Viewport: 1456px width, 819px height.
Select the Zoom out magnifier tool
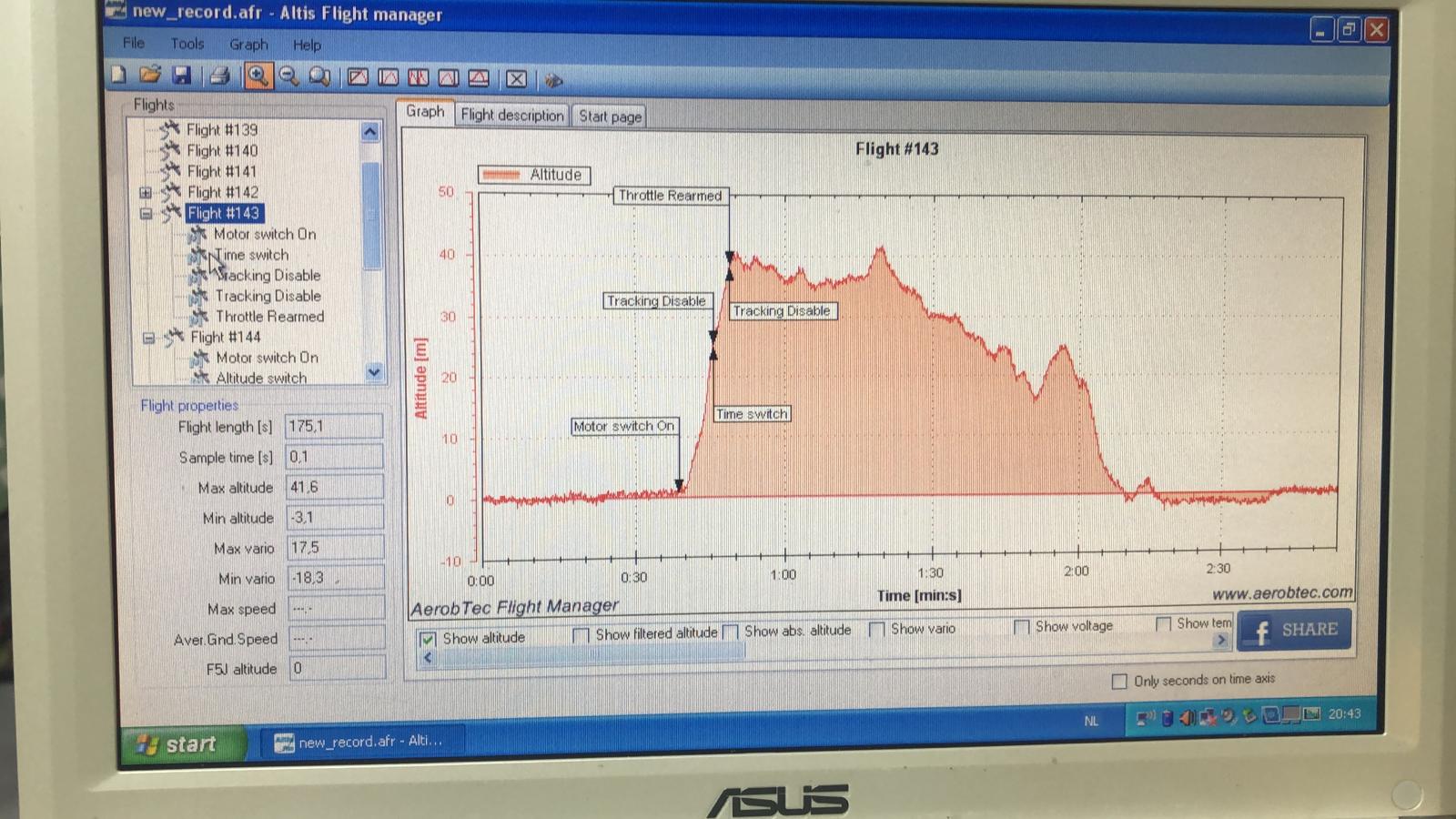point(288,76)
